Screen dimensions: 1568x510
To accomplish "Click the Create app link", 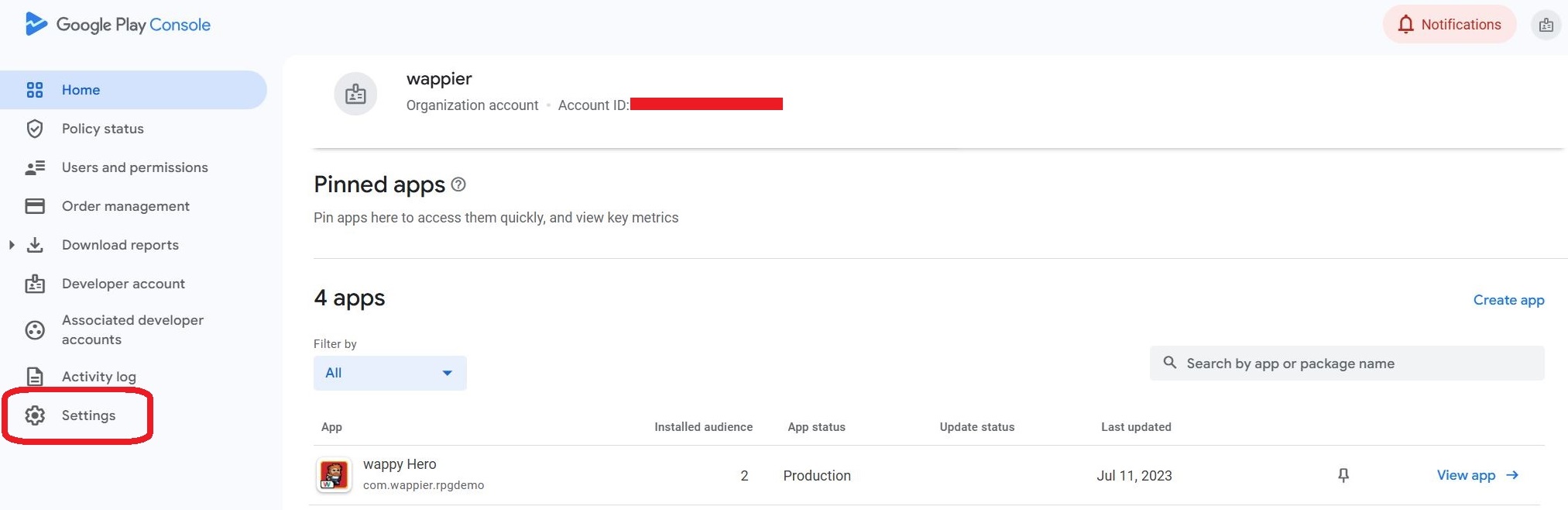I will [1508, 300].
